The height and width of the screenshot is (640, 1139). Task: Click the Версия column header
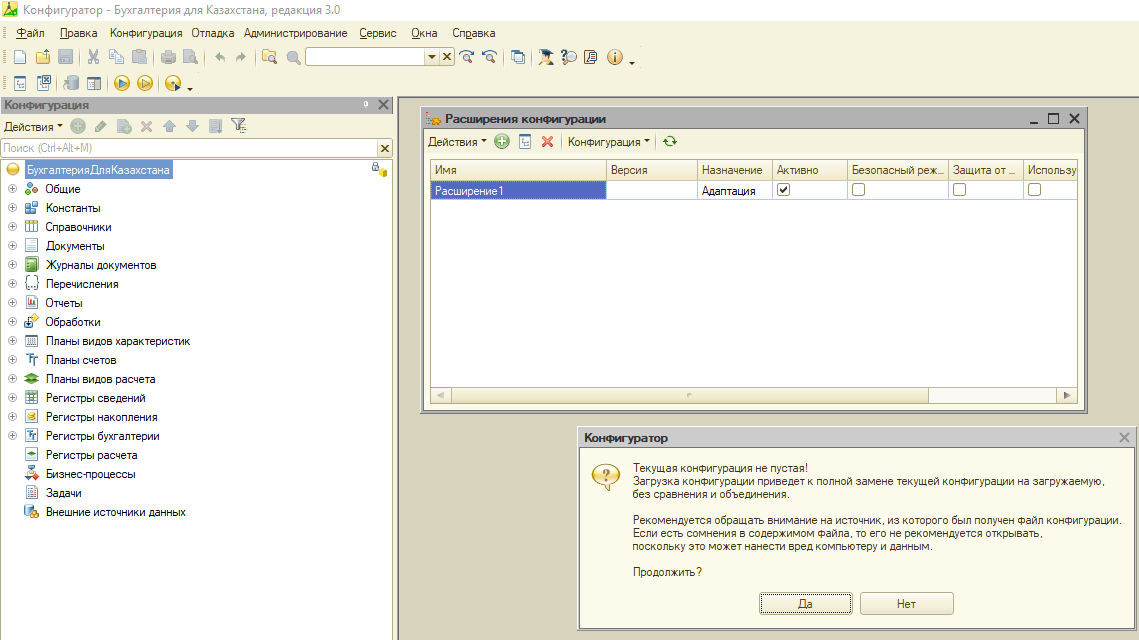pos(652,170)
